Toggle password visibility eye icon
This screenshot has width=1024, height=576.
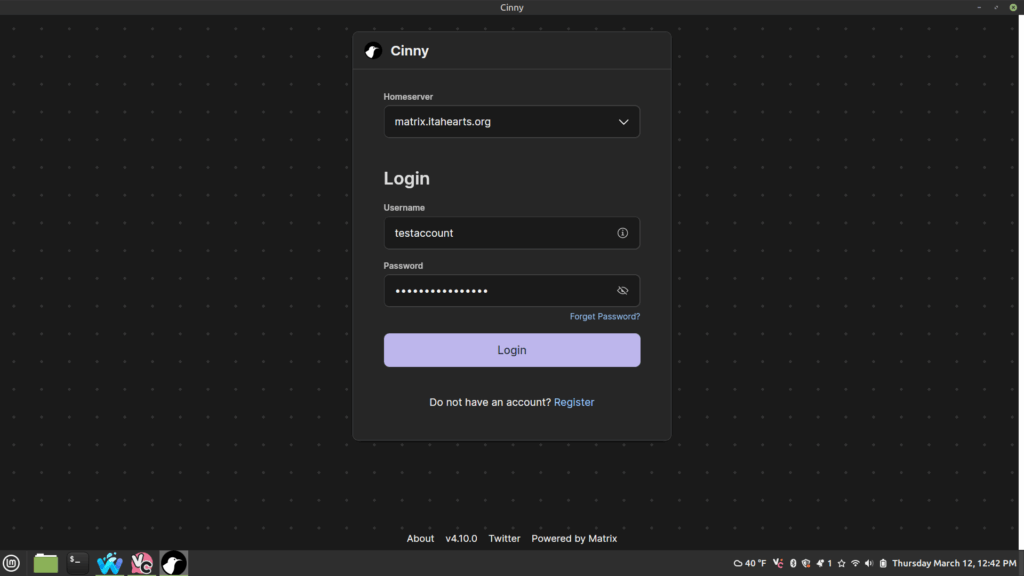(x=622, y=291)
